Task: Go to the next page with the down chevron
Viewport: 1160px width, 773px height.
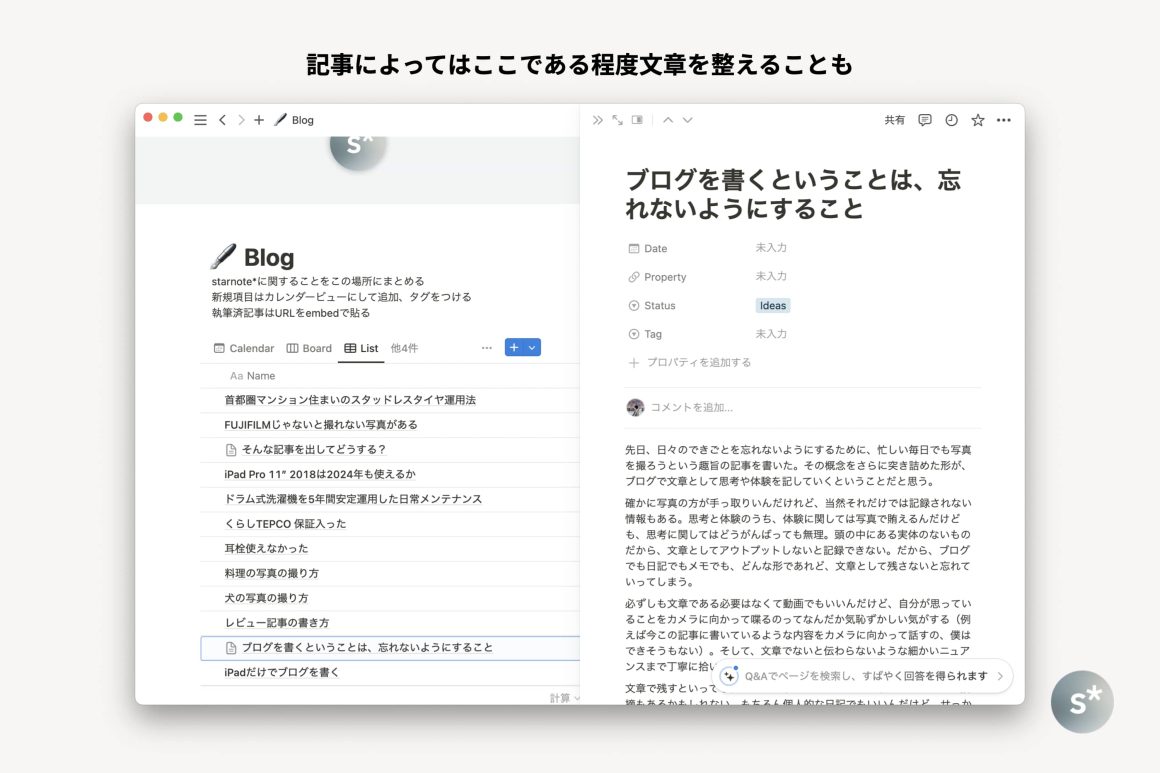Action: pos(688,120)
